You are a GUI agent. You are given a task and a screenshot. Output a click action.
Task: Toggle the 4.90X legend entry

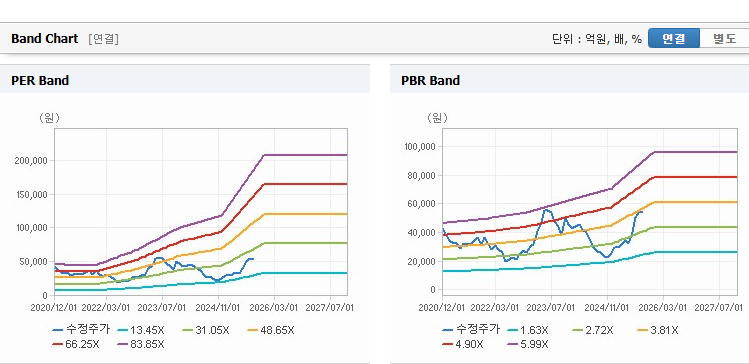coord(463,344)
